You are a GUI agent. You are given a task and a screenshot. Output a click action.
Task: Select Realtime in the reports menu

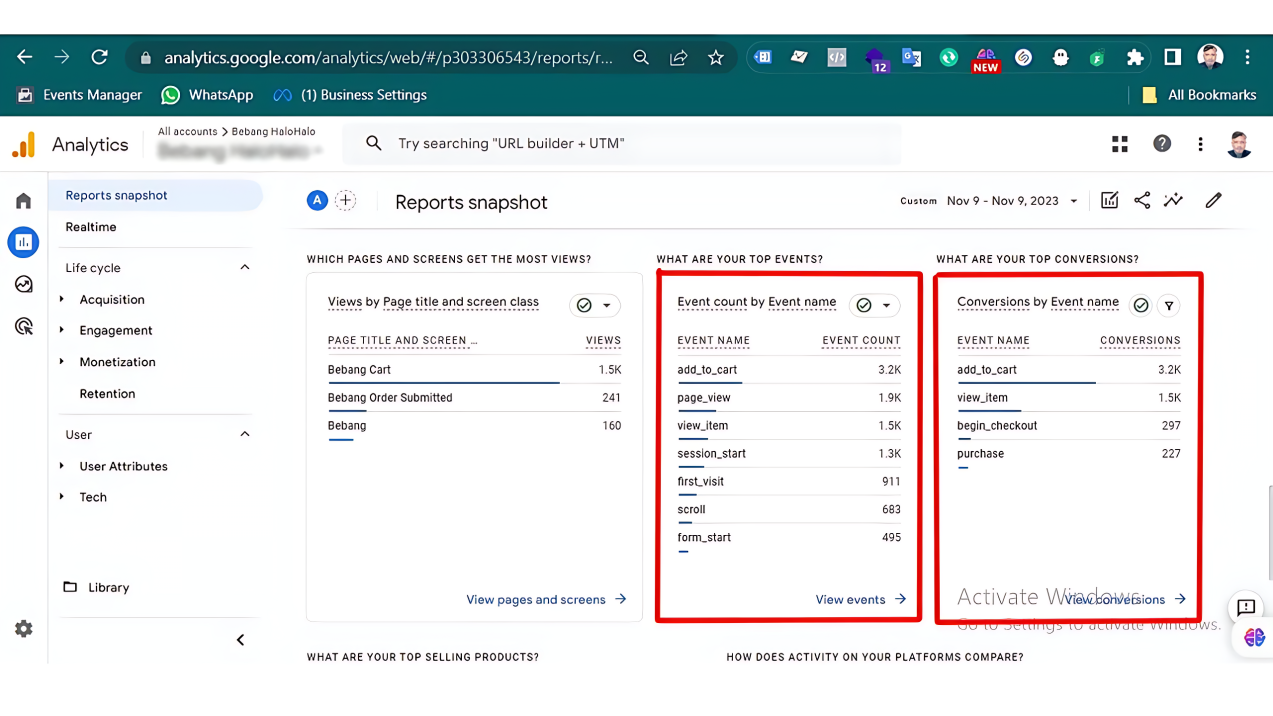click(x=91, y=227)
